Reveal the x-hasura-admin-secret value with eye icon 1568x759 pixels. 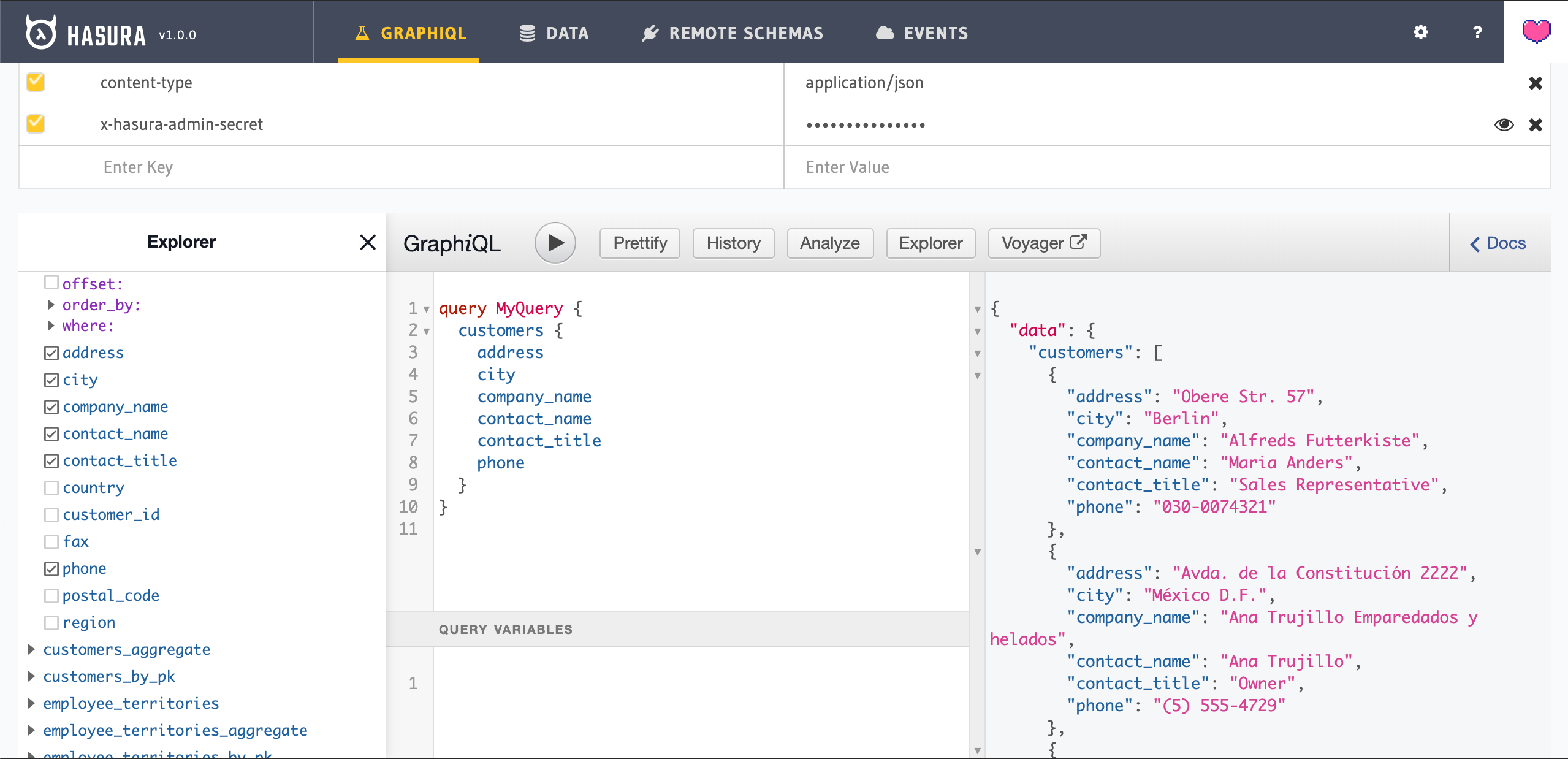pyautogui.click(x=1503, y=124)
